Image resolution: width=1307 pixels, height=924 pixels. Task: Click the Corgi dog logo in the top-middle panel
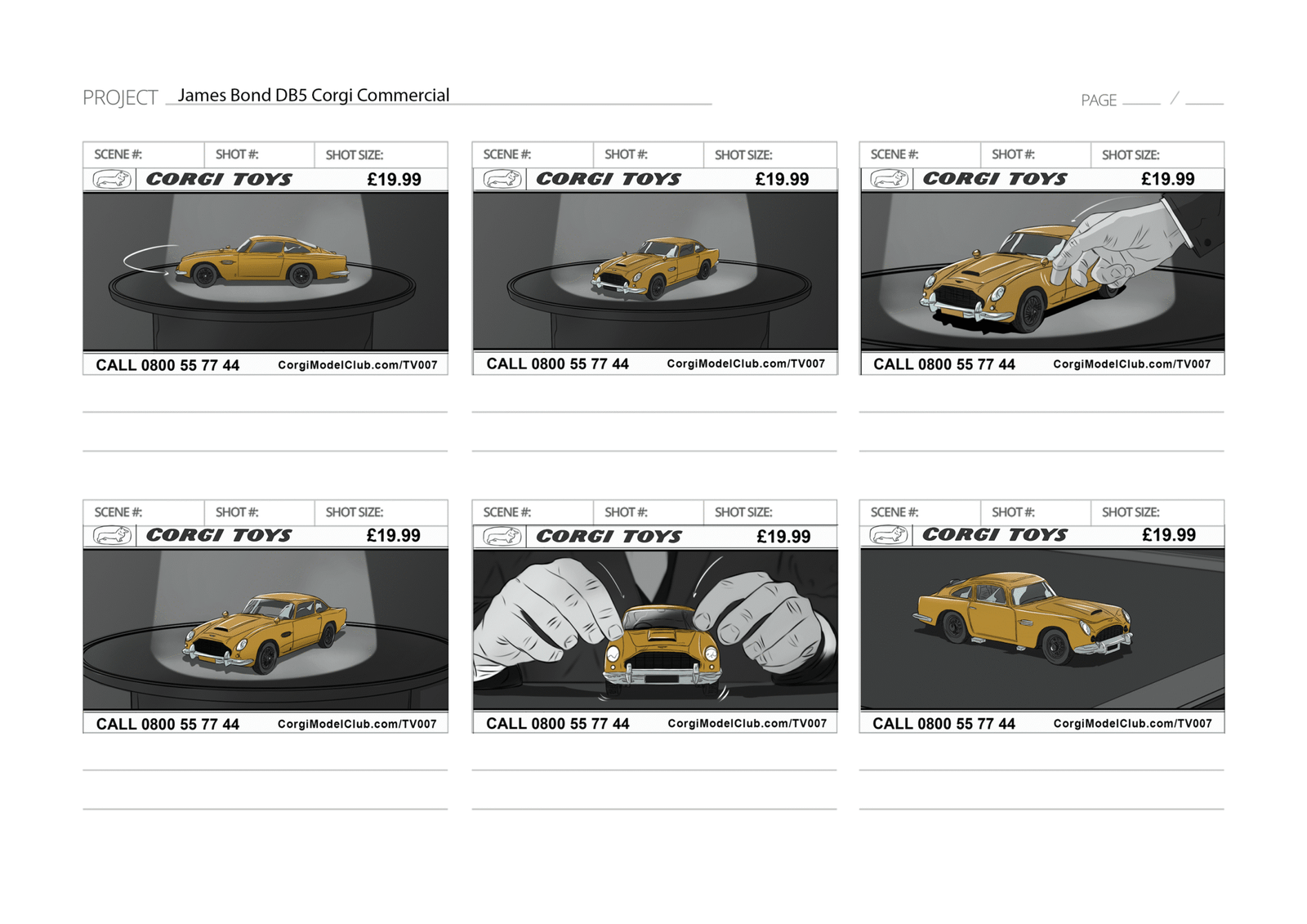pyautogui.click(x=502, y=179)
